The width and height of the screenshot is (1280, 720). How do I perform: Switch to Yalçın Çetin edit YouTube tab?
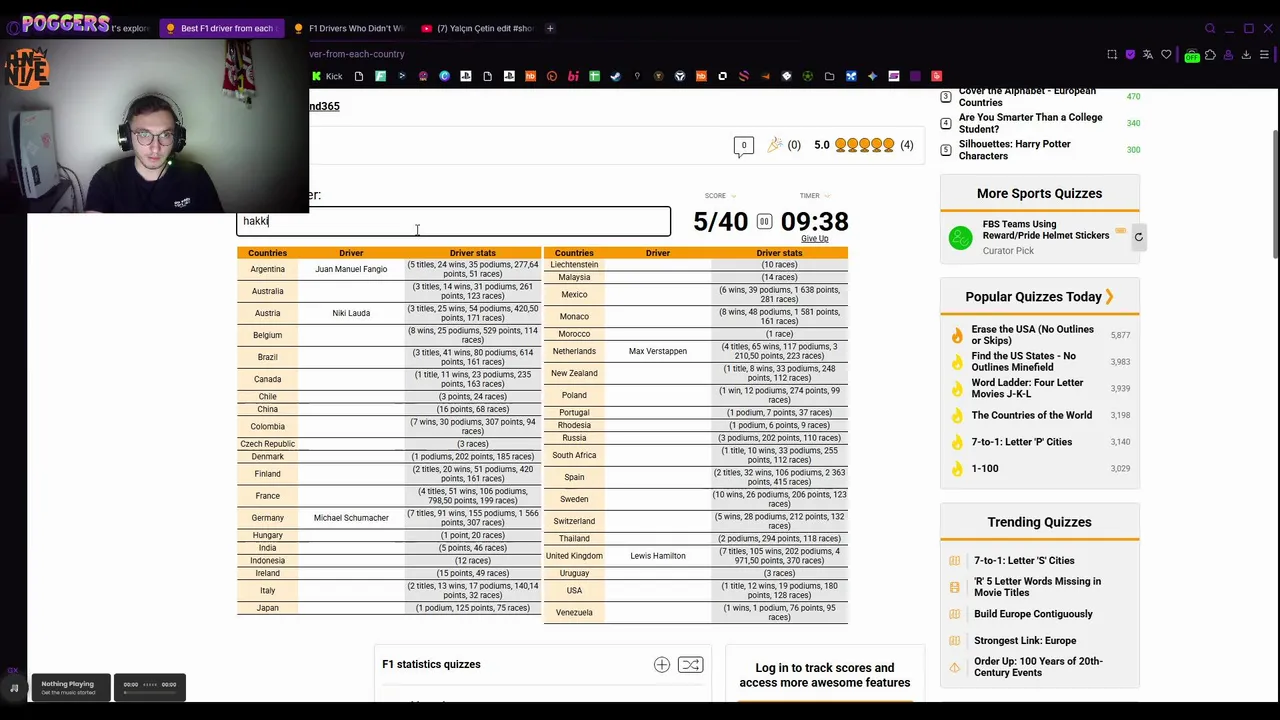click(480, 28)
